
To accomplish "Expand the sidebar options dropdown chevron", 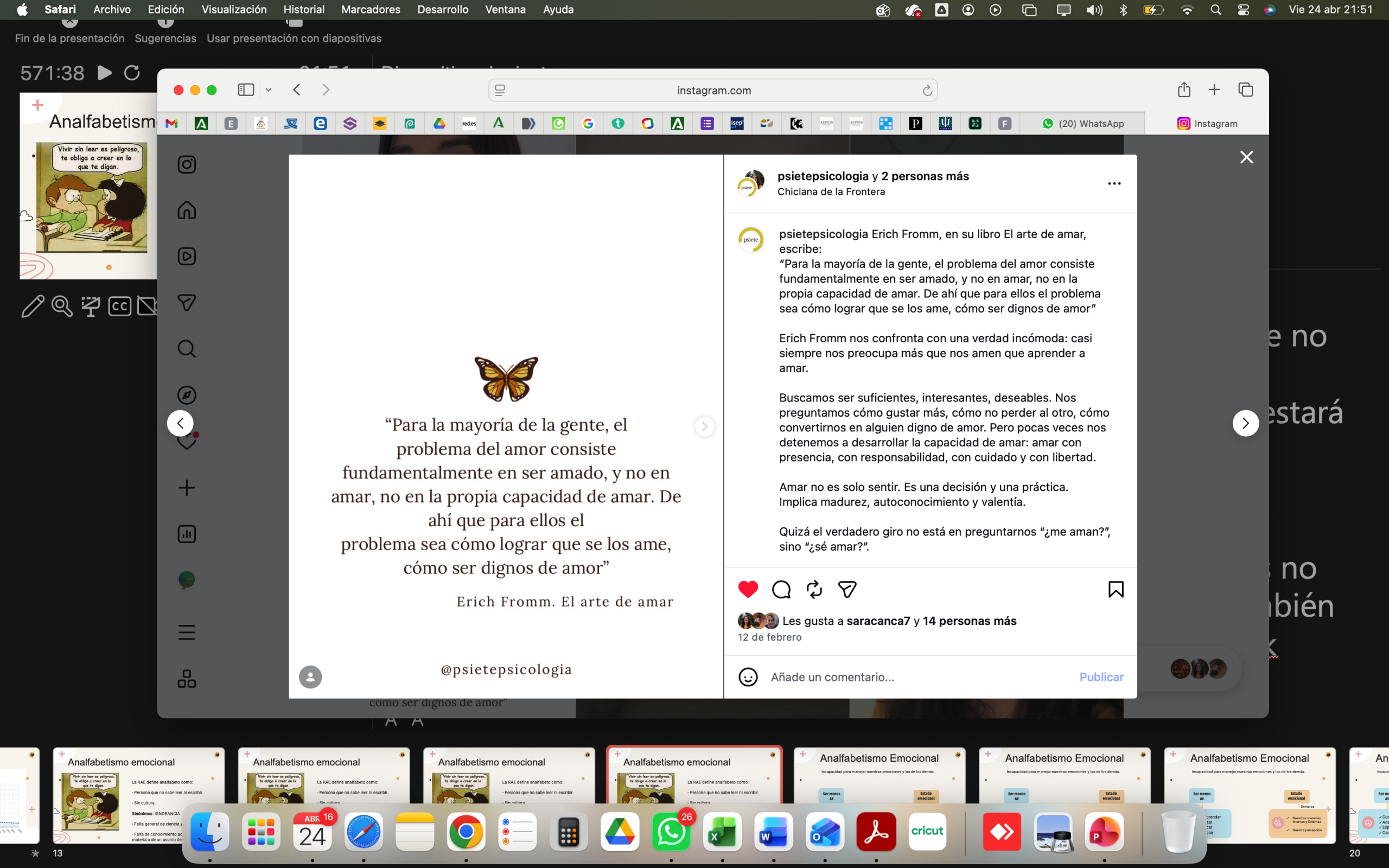I will (x=268, y=90).
